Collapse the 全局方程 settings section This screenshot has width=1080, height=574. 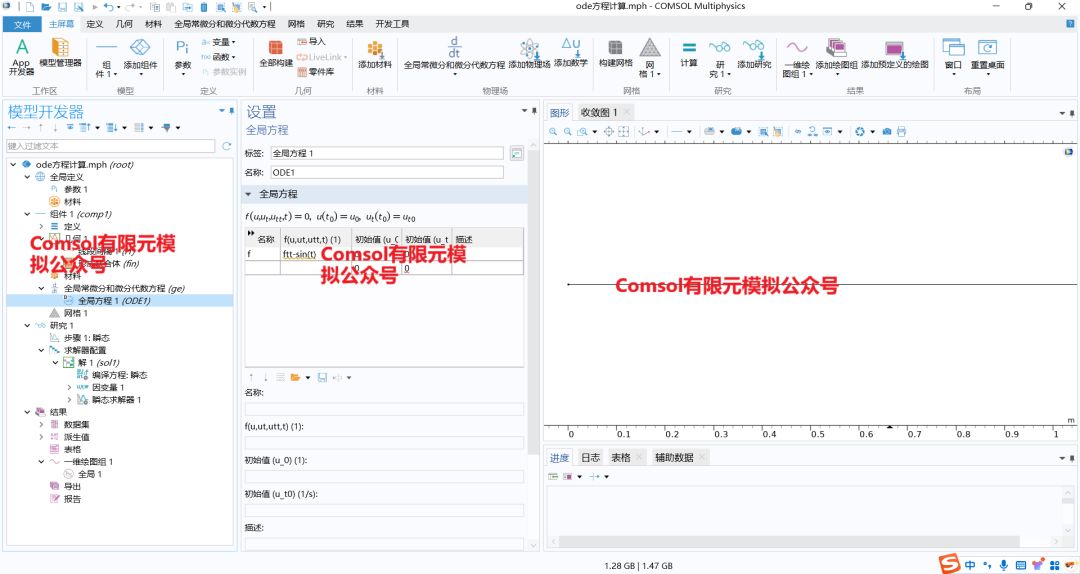pos(249,194)
